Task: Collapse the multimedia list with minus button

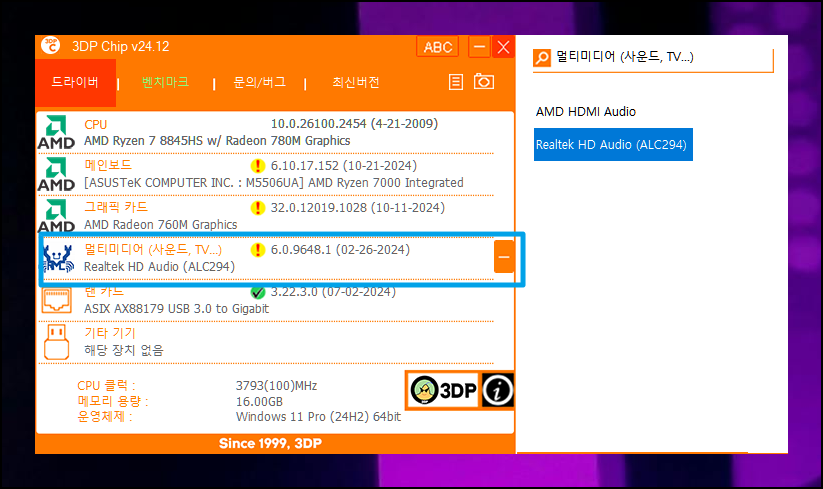Action: [504, 257]
